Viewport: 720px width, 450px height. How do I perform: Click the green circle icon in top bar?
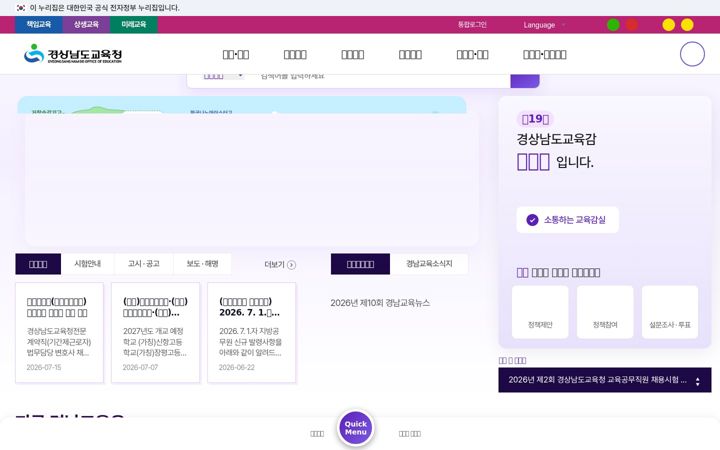pos(613,25)
